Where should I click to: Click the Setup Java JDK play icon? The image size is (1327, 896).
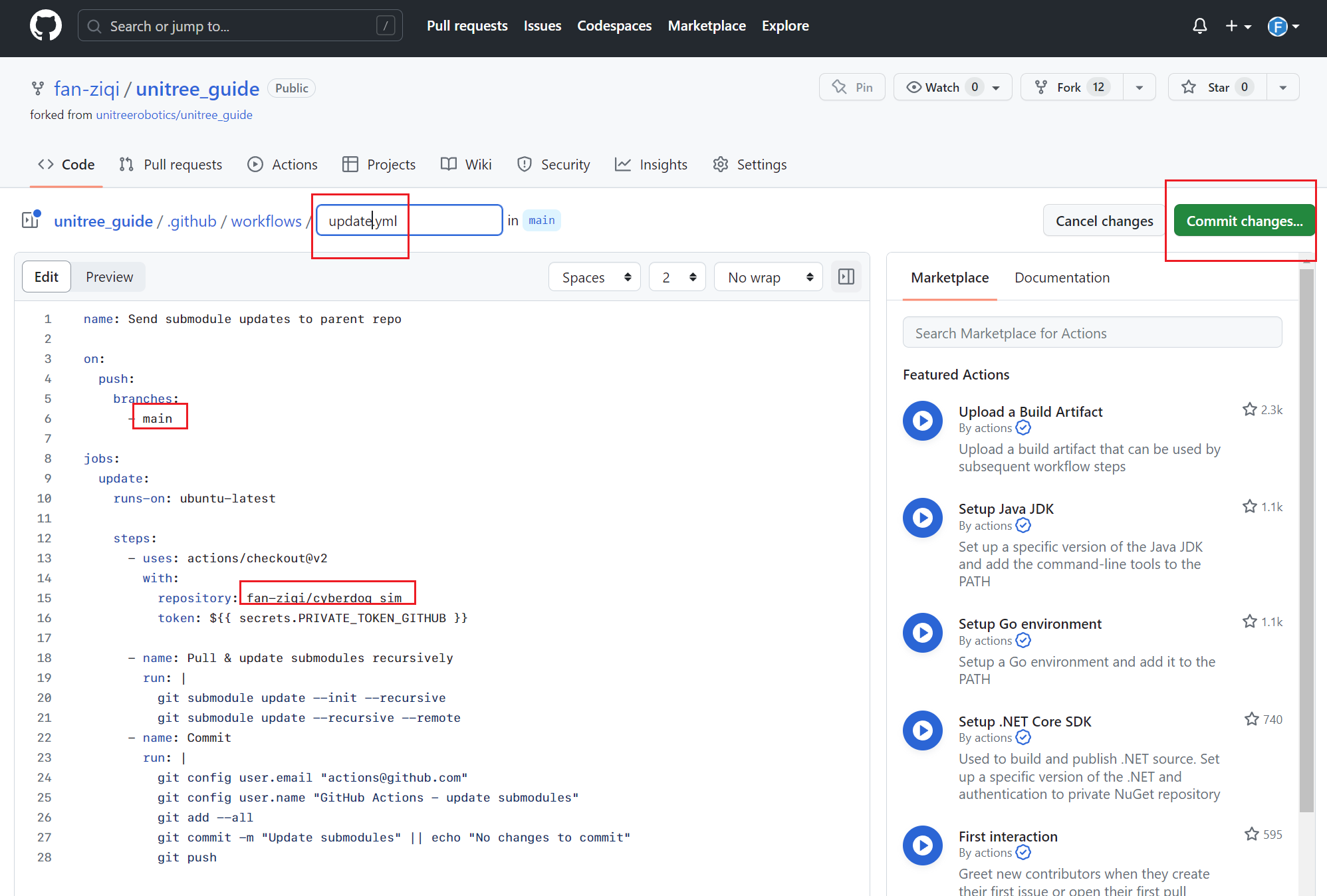pos(923,518)
